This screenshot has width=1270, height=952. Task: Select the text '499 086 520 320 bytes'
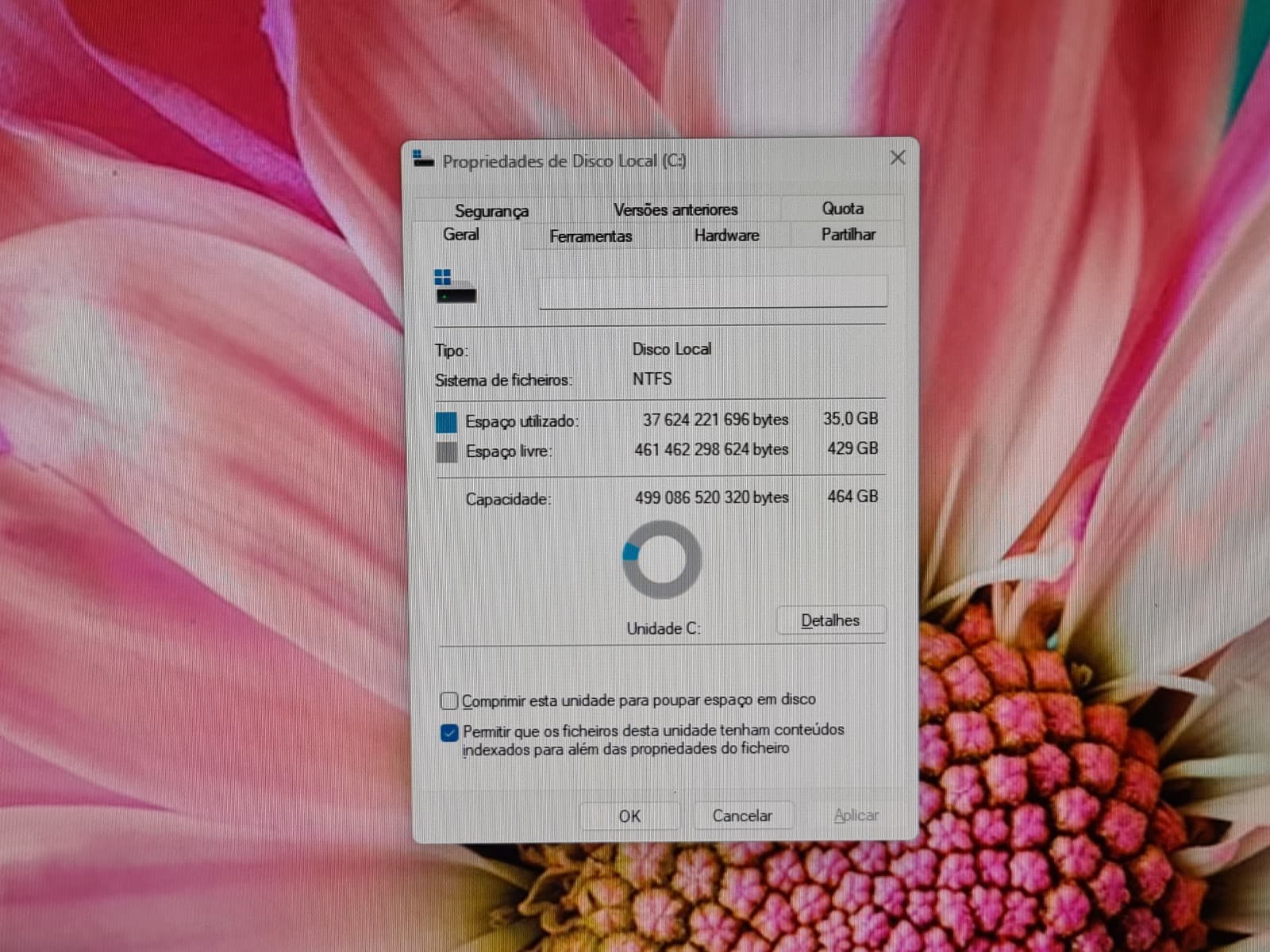tap(711, 497)
